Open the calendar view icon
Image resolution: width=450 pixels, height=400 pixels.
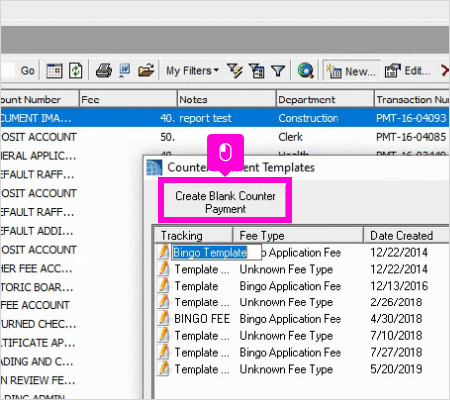pyautogui.click(x=54, y=71)
